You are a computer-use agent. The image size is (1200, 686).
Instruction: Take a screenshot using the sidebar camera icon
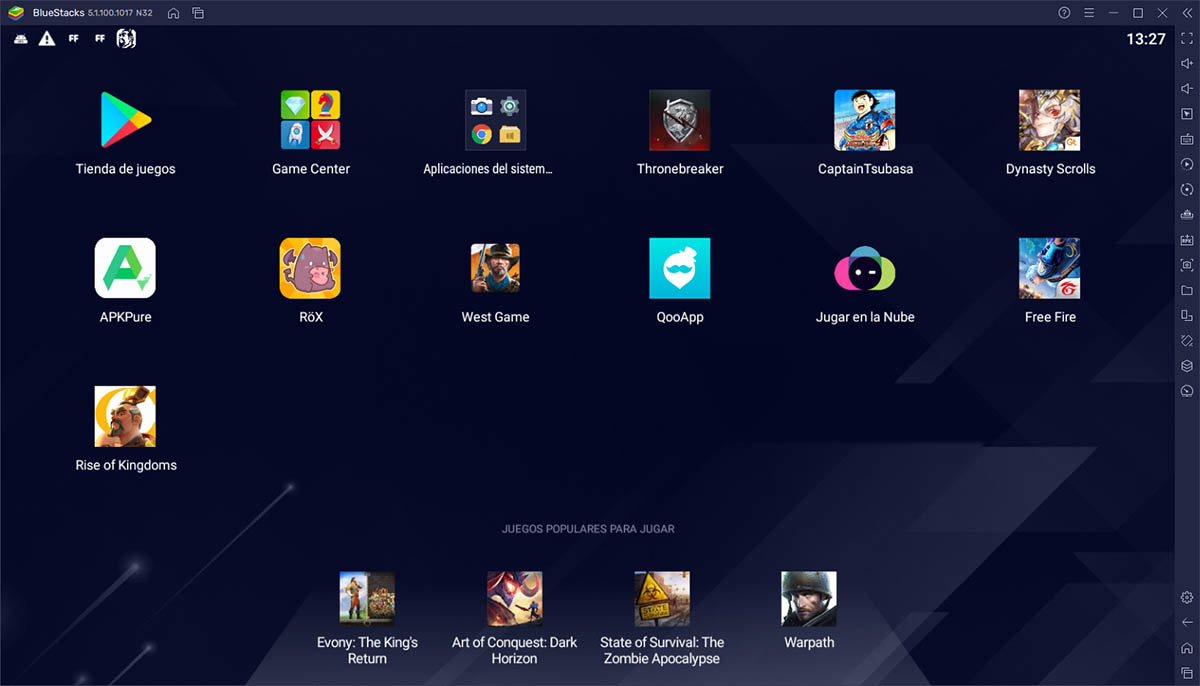pos(1187,265)
